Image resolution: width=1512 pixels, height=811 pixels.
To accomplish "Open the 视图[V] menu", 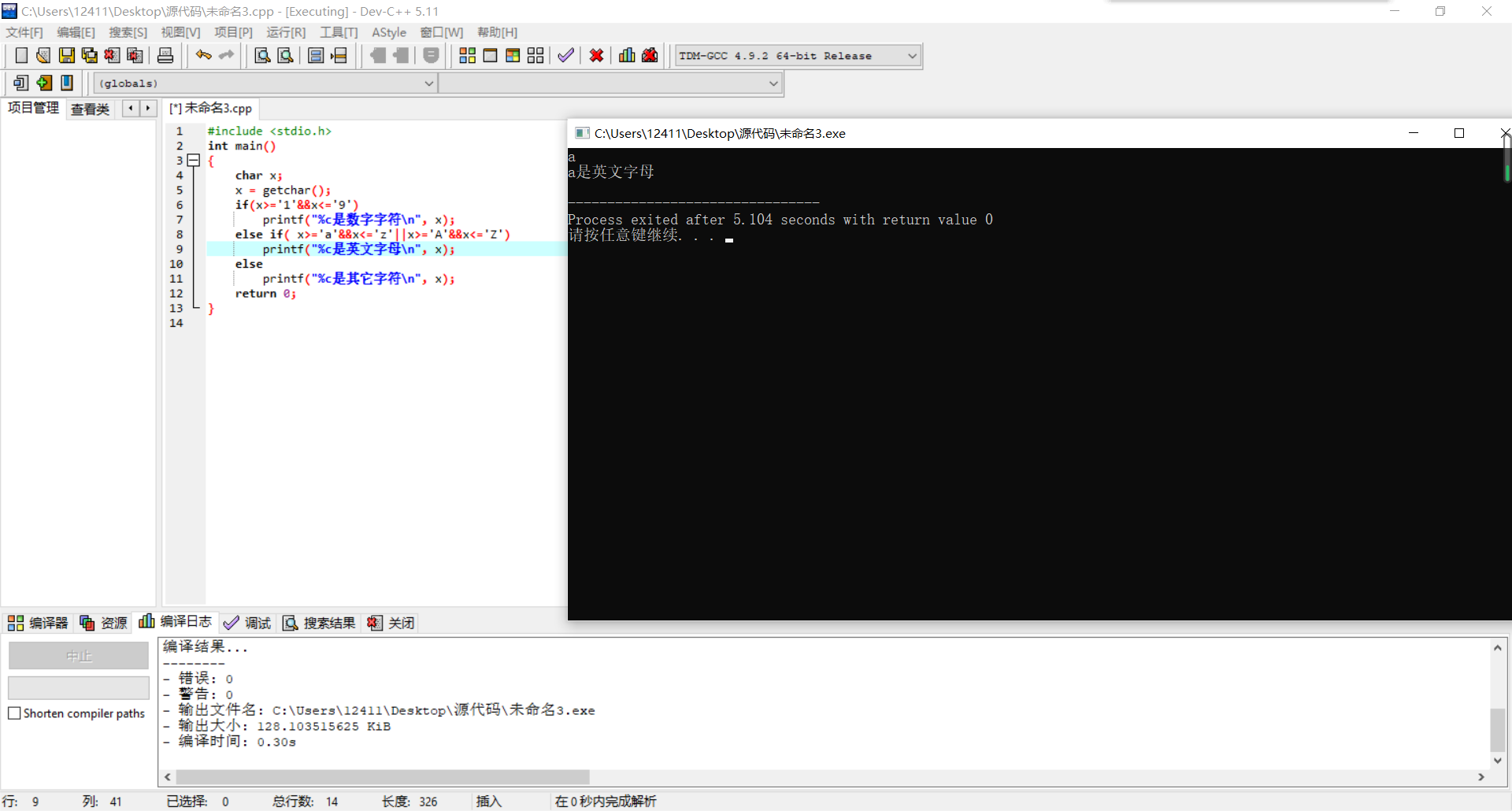I will pos(180,32).
